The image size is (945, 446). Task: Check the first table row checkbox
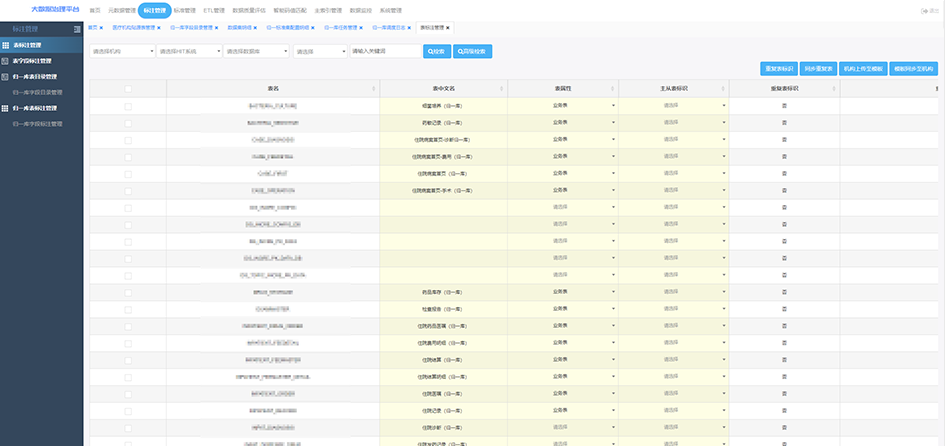click(128, 106)
